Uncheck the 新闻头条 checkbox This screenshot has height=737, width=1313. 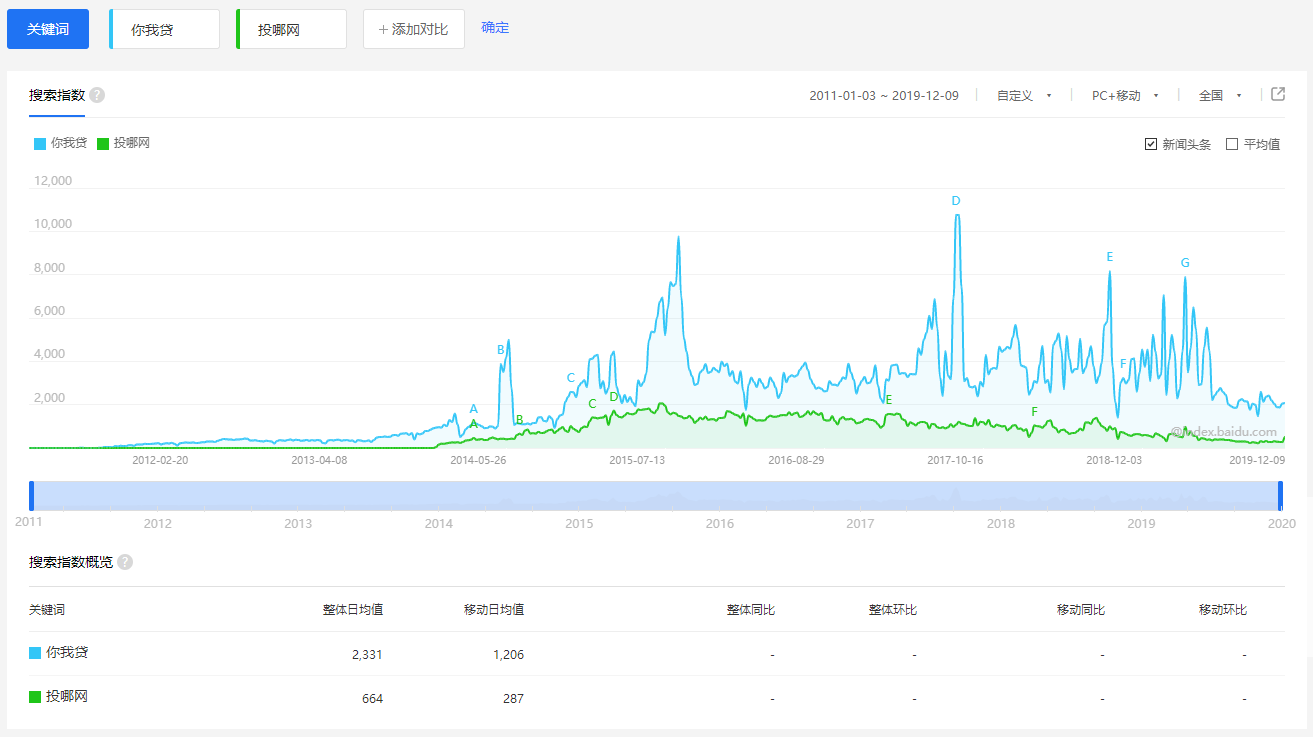[x=1151, y=144]
